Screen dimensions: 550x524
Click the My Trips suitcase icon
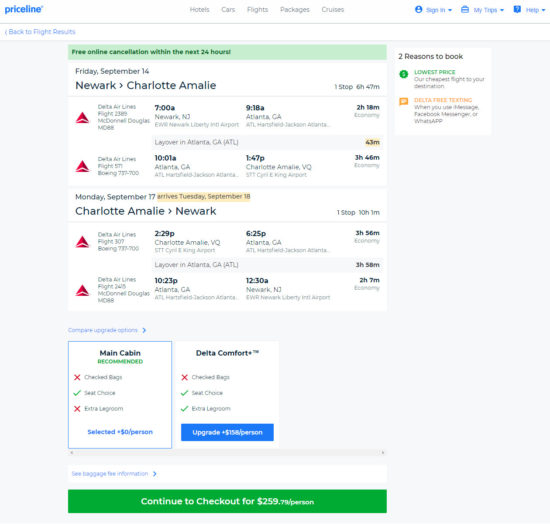(465, 9)
